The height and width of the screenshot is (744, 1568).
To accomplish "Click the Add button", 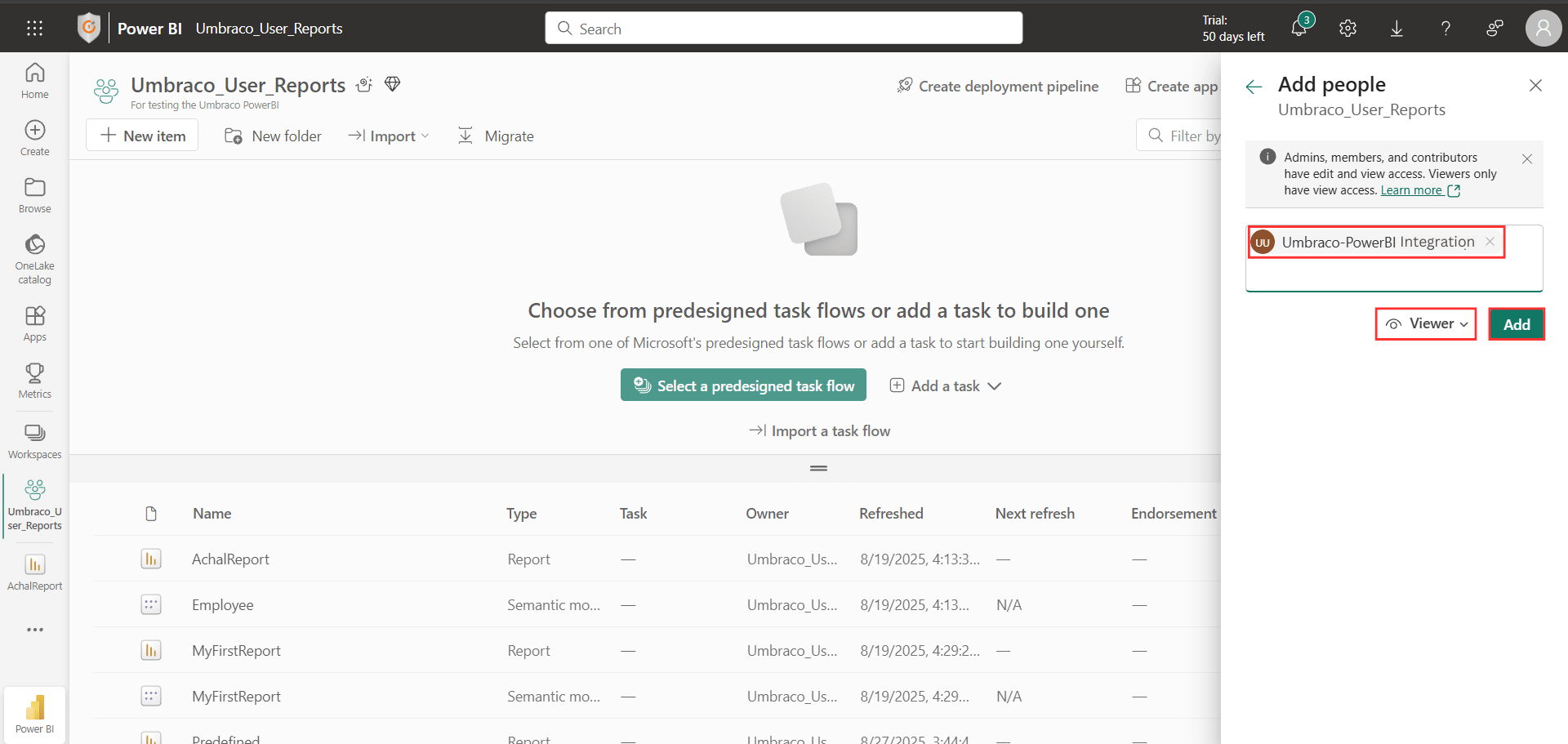I will point(1517,324).
